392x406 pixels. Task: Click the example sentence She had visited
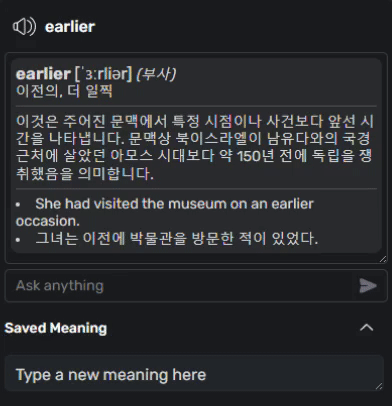165,212
